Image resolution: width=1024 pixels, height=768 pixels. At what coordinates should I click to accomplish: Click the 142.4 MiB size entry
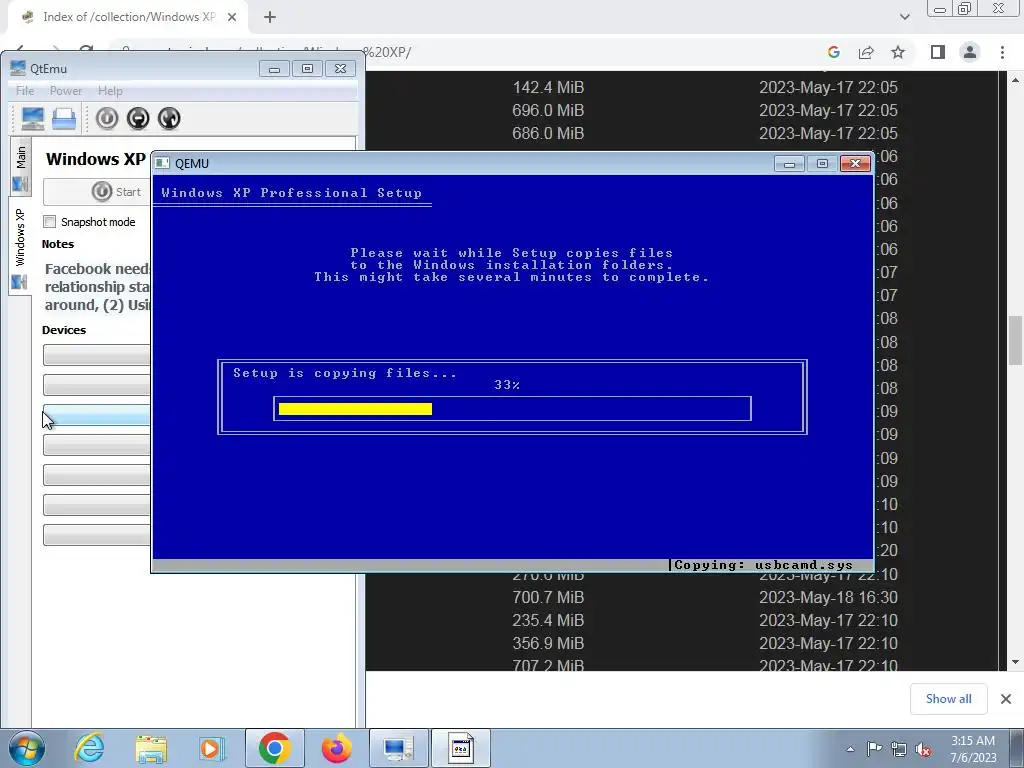pos(548,88)
